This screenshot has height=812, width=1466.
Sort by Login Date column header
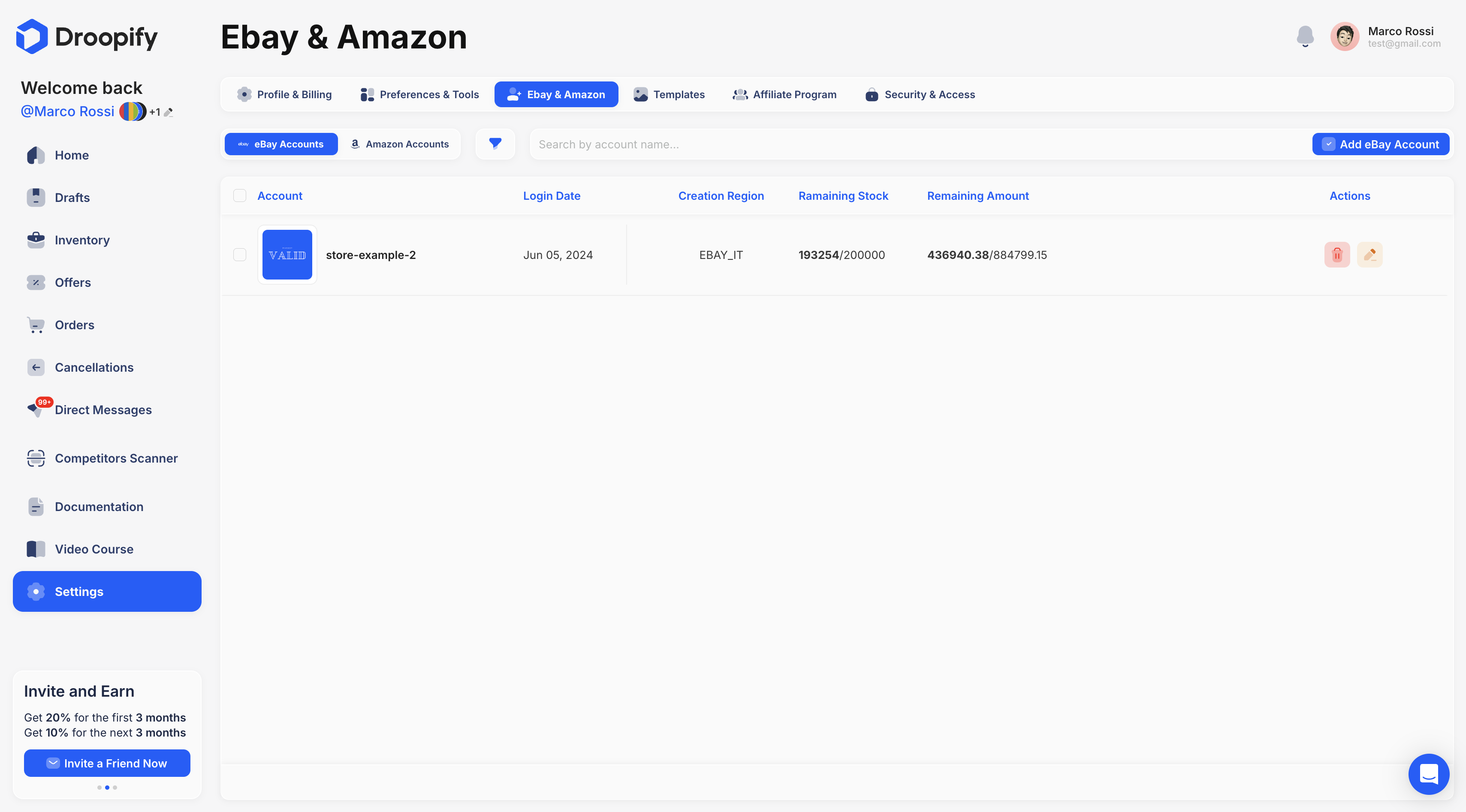(x=552, y=196)
